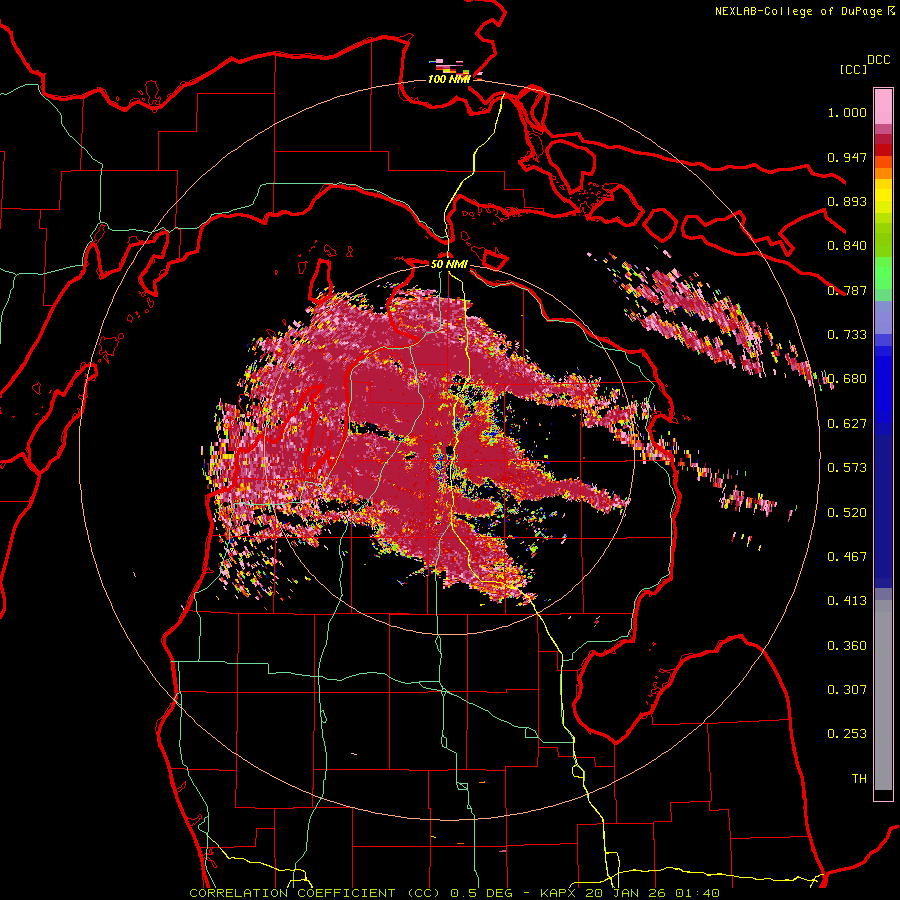Screen dimensions: 900x900
Task: Select the 0.467 legend value
Action: [847, 557]
